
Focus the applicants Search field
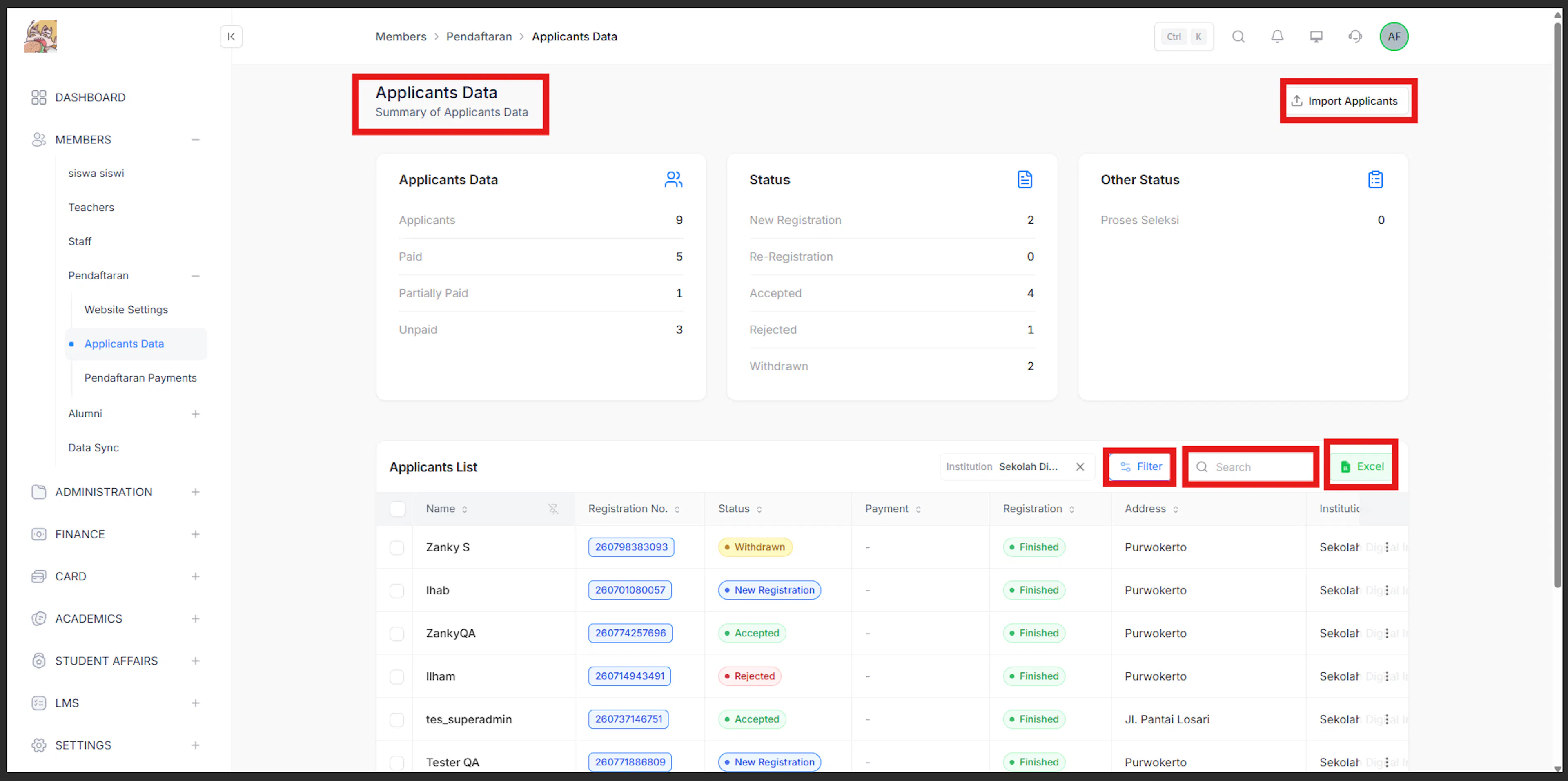[1251, 467]
